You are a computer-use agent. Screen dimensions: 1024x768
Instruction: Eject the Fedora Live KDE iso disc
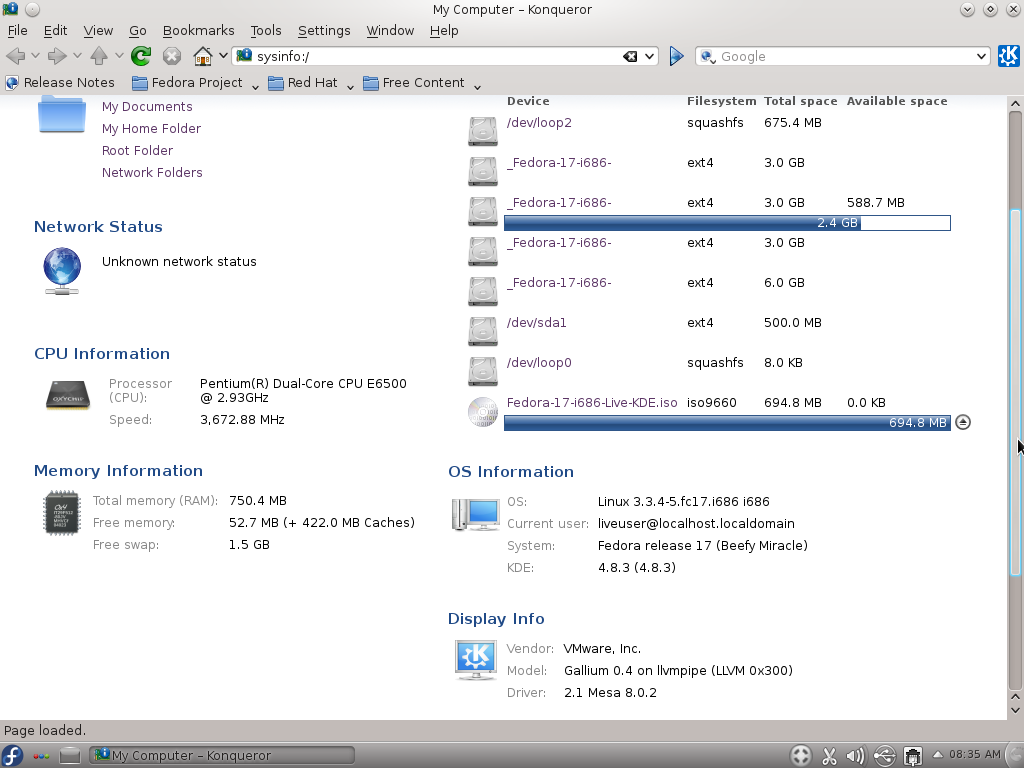point(963,423)
